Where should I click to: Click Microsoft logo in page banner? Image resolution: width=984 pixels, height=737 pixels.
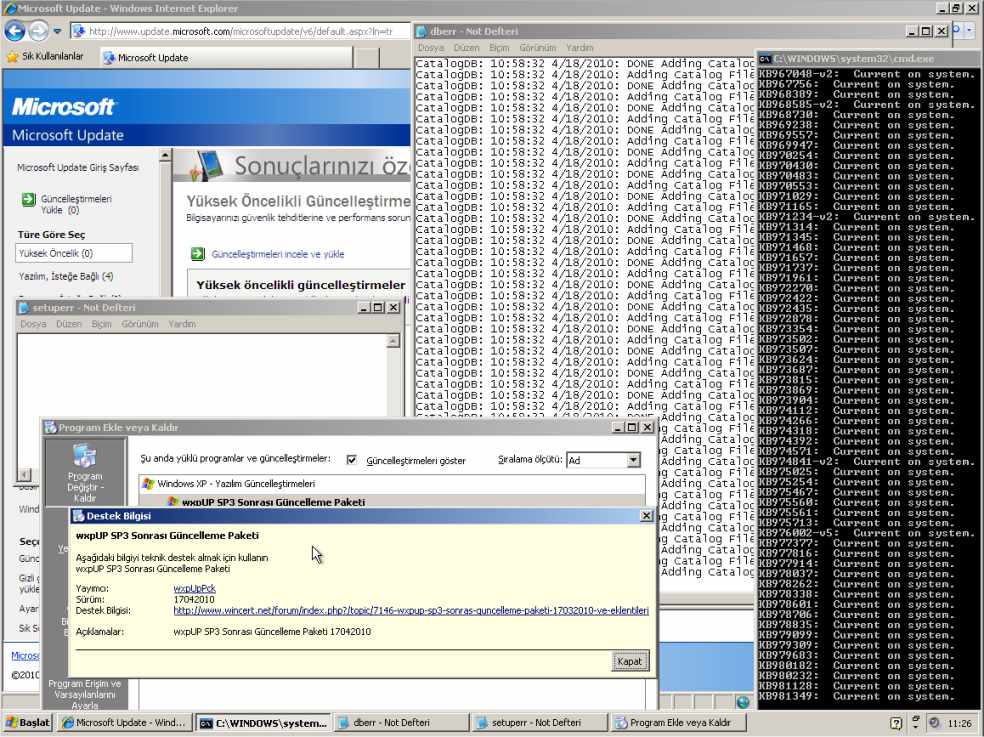[x=63, y=107]
